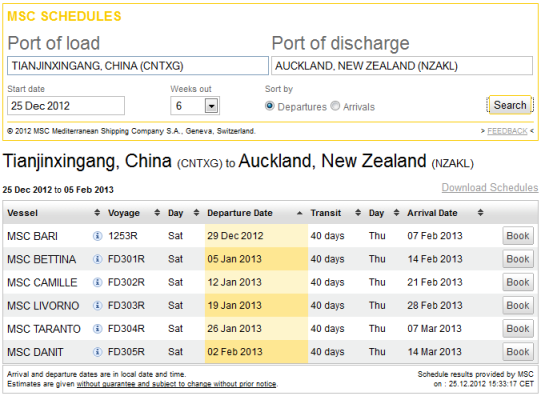Select Arrivals sort radio button
The width and height of the screenshot is (541, 396).
(335, 106)
